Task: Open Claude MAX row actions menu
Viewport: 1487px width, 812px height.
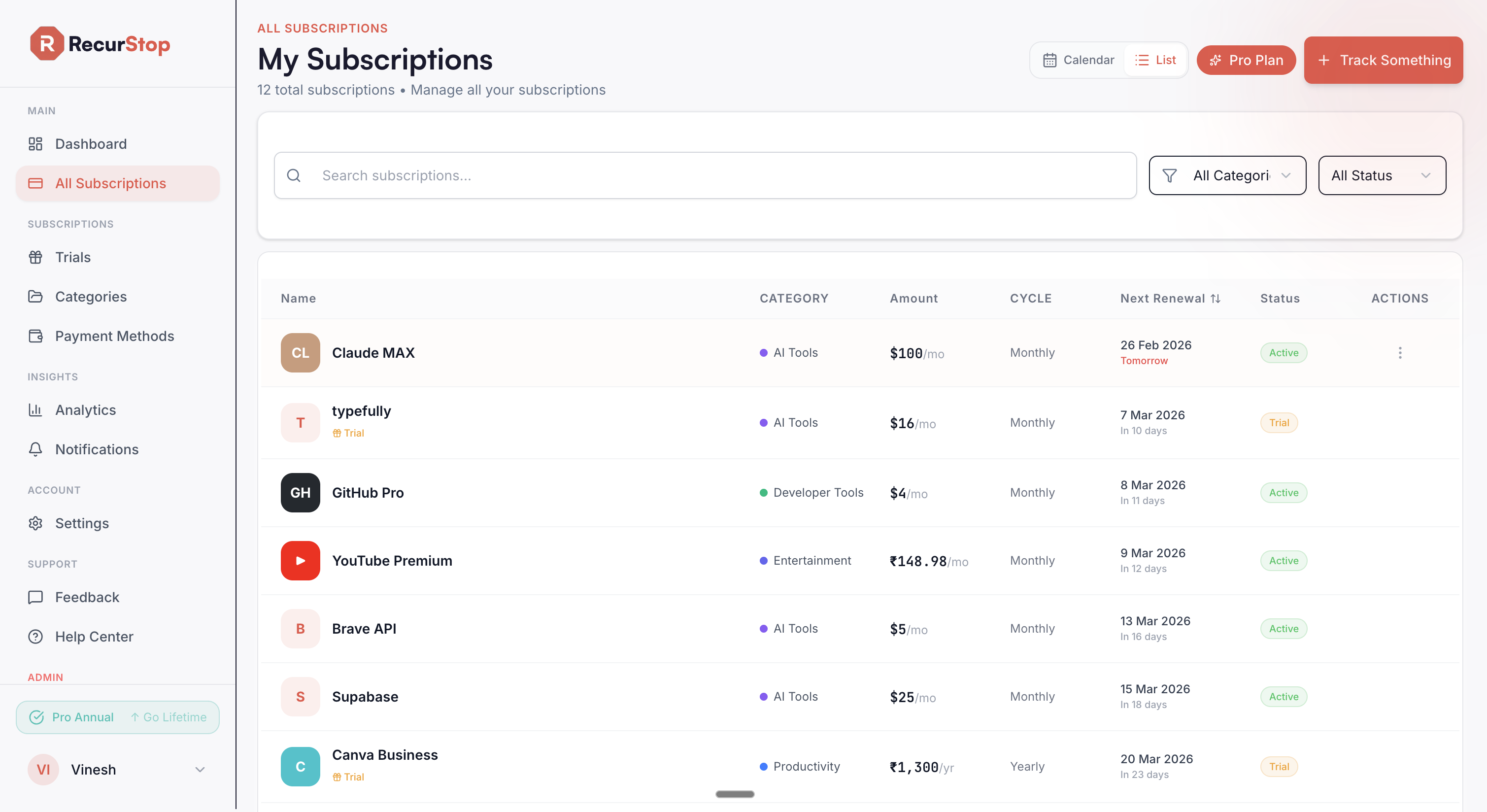Action: (x=1399, y=353)
